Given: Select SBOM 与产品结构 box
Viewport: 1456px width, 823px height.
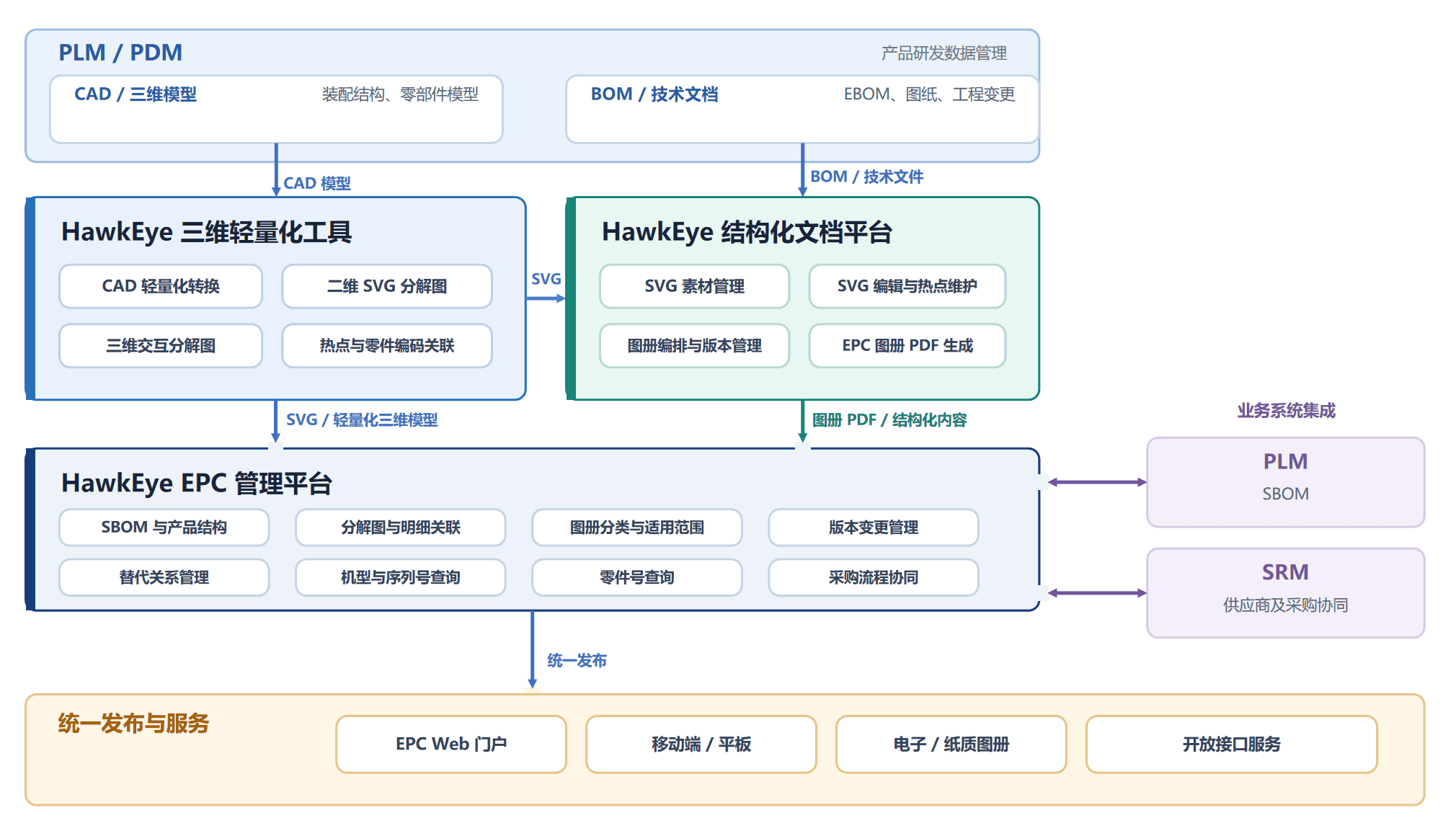Looking at the screenshot, I should (x=164, y=528).
